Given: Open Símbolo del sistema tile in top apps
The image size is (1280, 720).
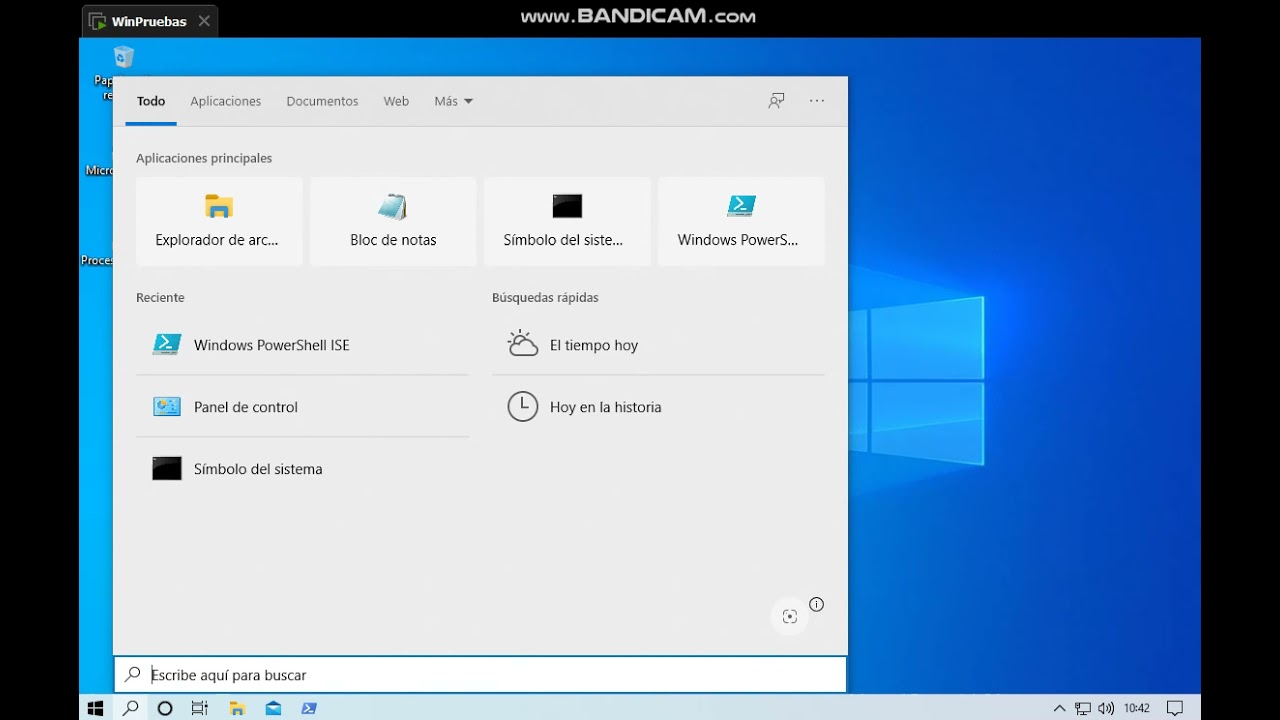Looking at the screenshot, I should pos(567,221).
